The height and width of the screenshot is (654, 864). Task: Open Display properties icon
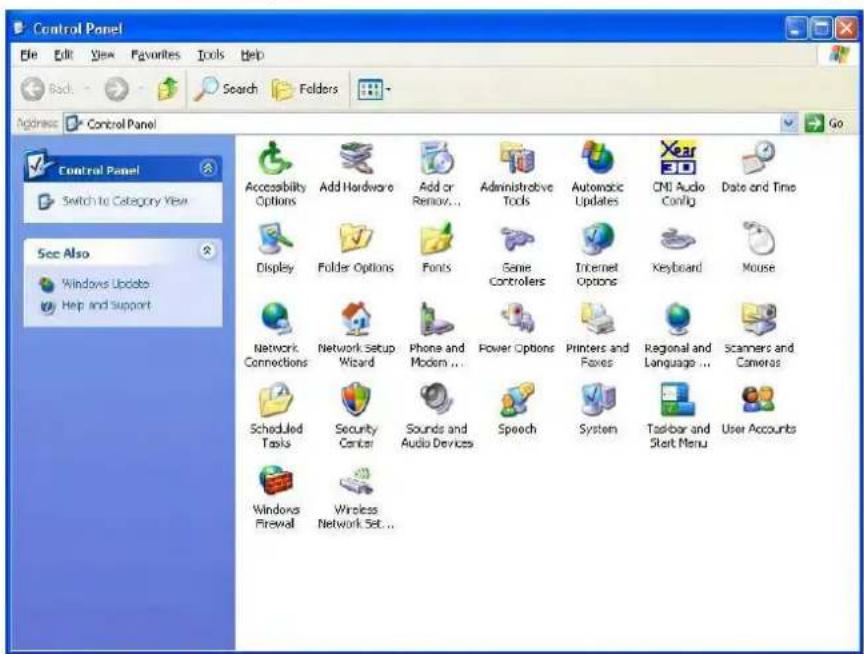[x=275, y=248]
